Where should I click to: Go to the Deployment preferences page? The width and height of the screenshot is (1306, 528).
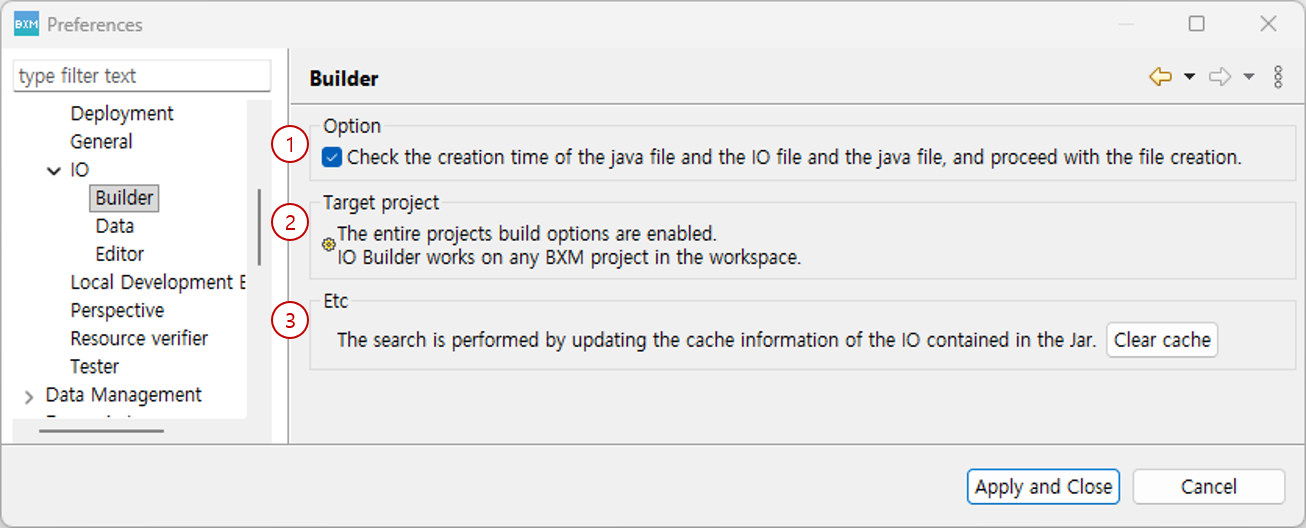(122, 114)
